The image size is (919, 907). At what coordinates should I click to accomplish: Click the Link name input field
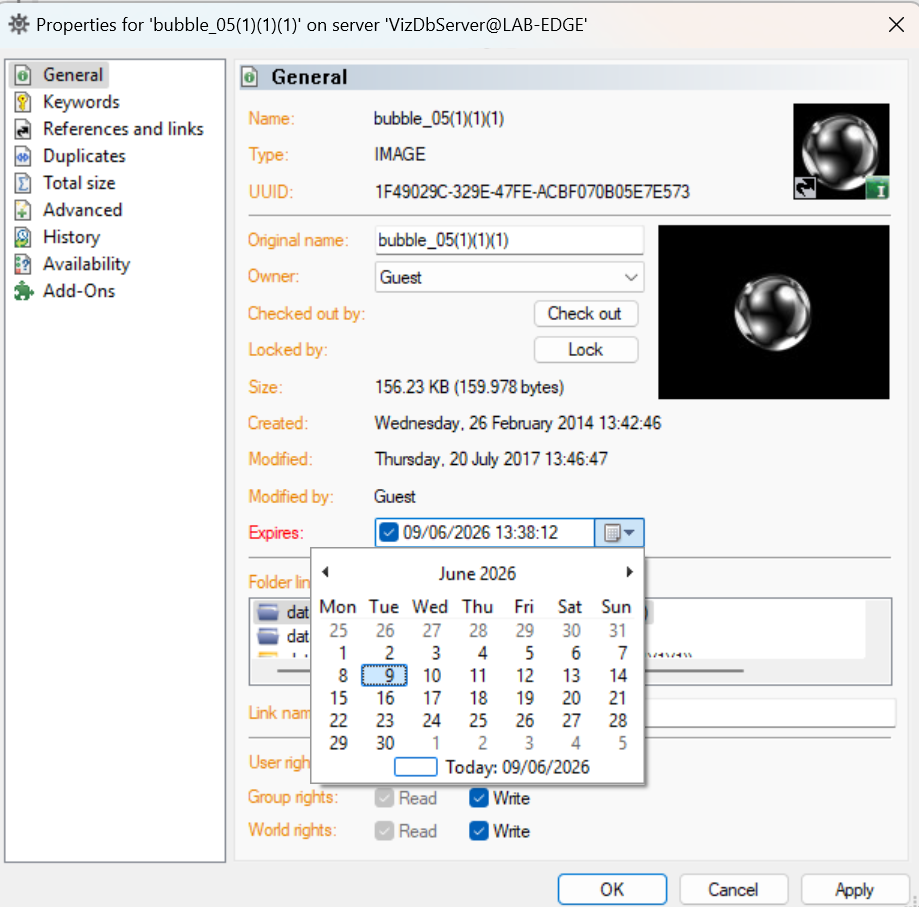(x=770, y=713)
